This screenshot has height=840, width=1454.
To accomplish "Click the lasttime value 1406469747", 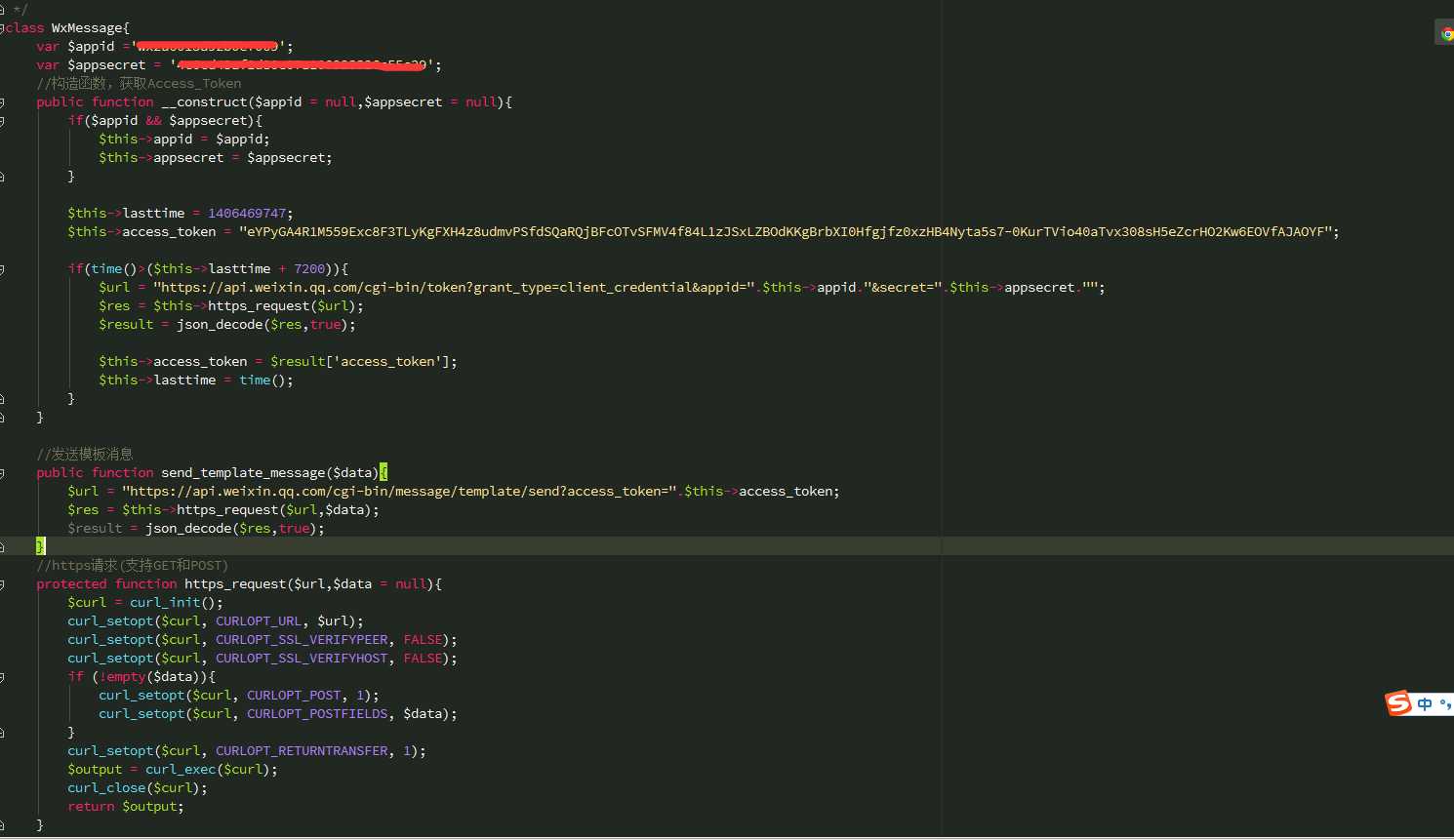I will (247, 214).
